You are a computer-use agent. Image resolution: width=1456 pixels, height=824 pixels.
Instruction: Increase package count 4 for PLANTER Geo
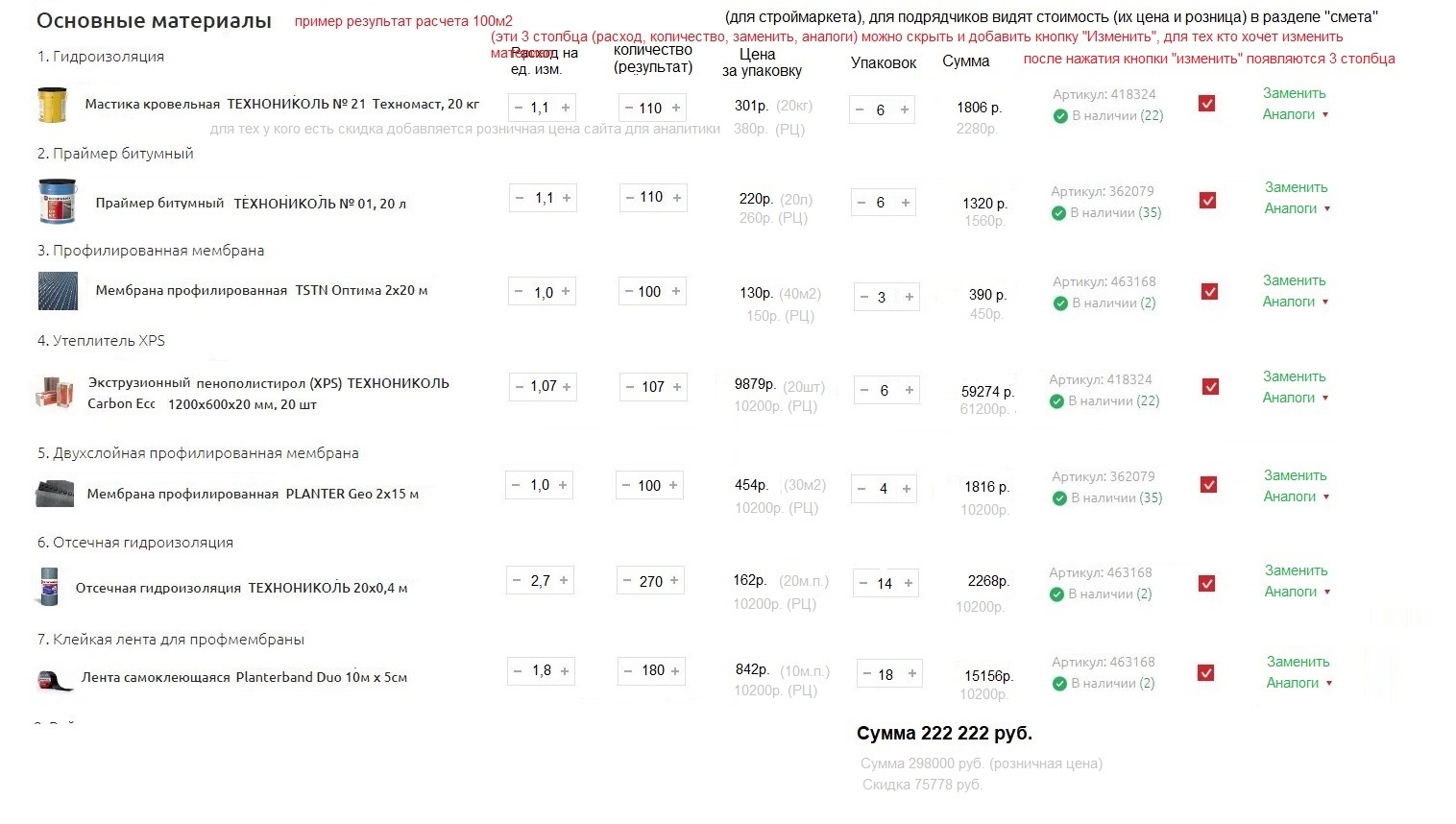pos(906,488)
